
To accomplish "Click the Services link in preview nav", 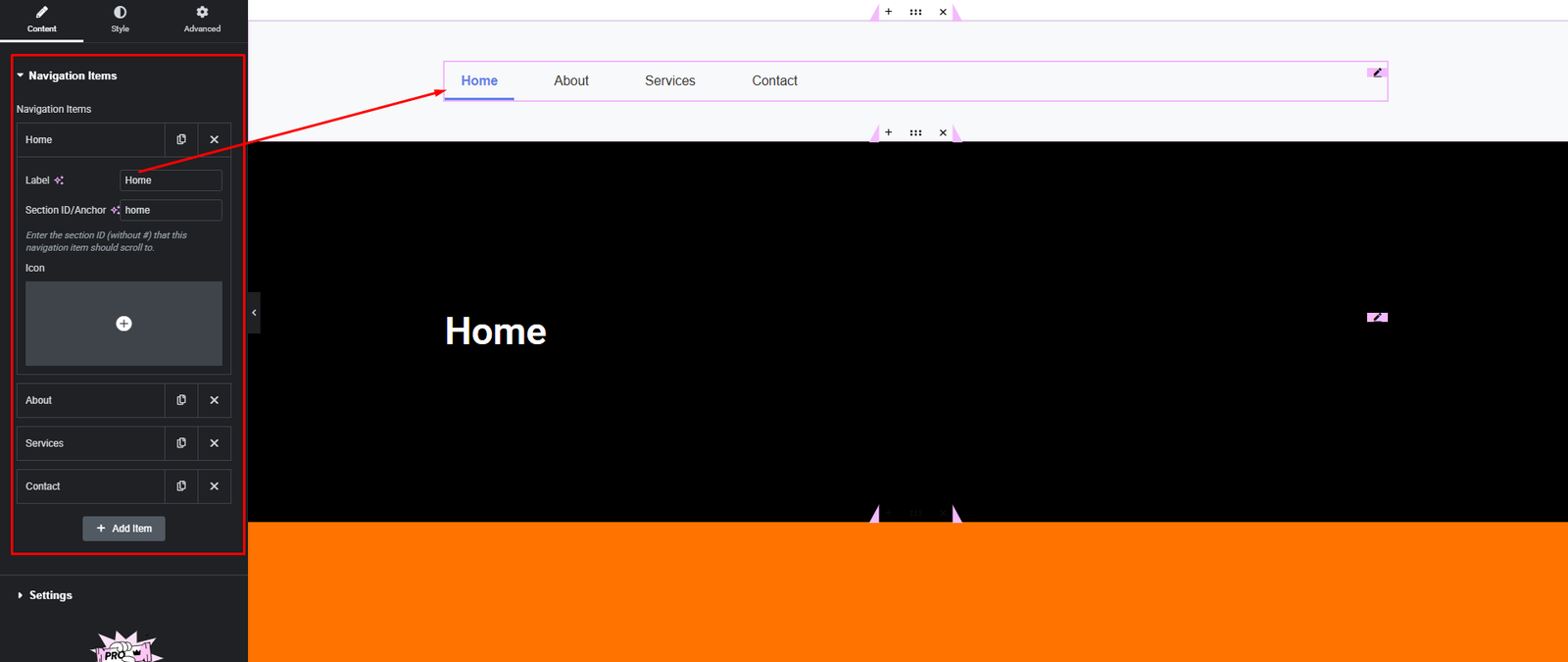I will coord(669,80).
